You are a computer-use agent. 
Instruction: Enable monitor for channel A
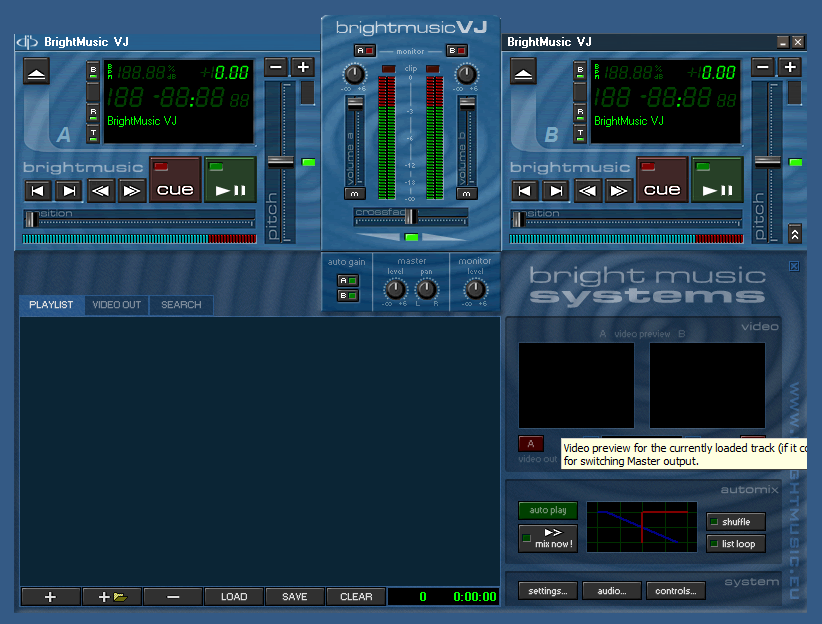tap(365, 51)
